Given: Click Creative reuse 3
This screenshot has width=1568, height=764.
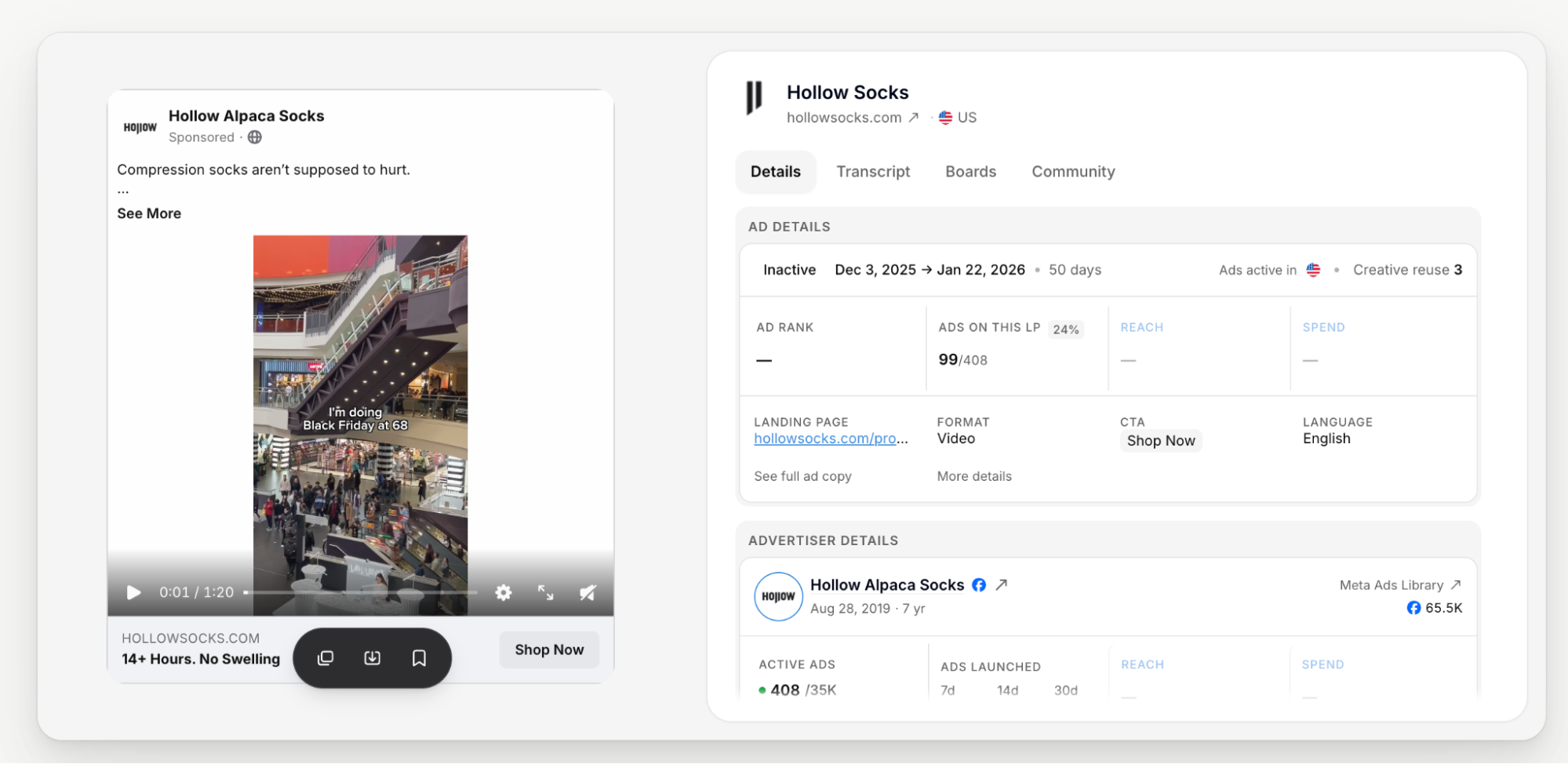Looking at the screenshot, I should pyautogui.click(x=1407, y=270).
